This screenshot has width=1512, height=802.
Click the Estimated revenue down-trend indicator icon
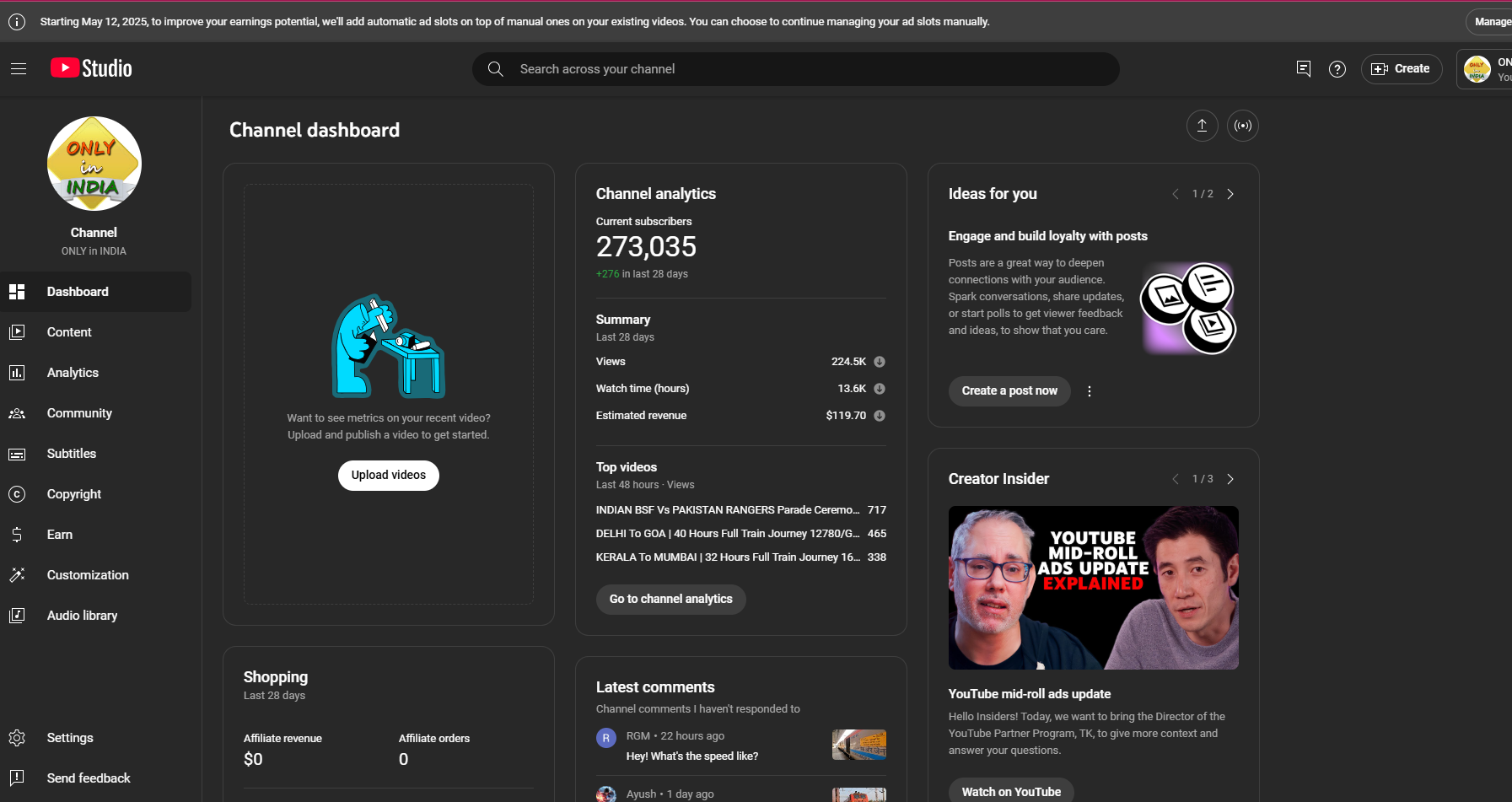point(880,416)
